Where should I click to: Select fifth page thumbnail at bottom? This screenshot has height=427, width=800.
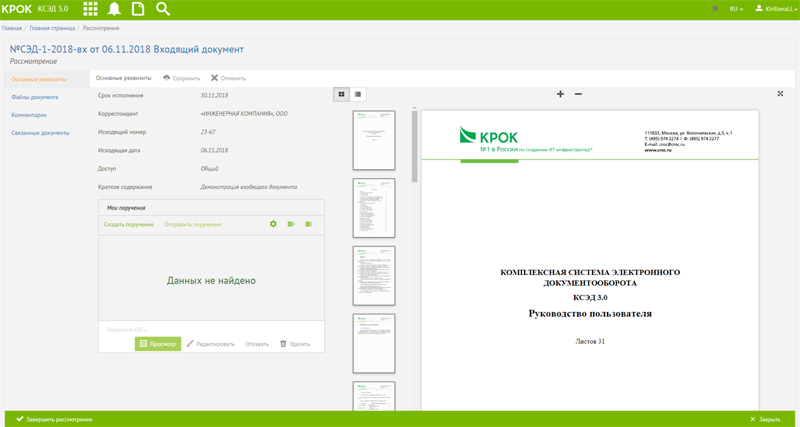374,396
